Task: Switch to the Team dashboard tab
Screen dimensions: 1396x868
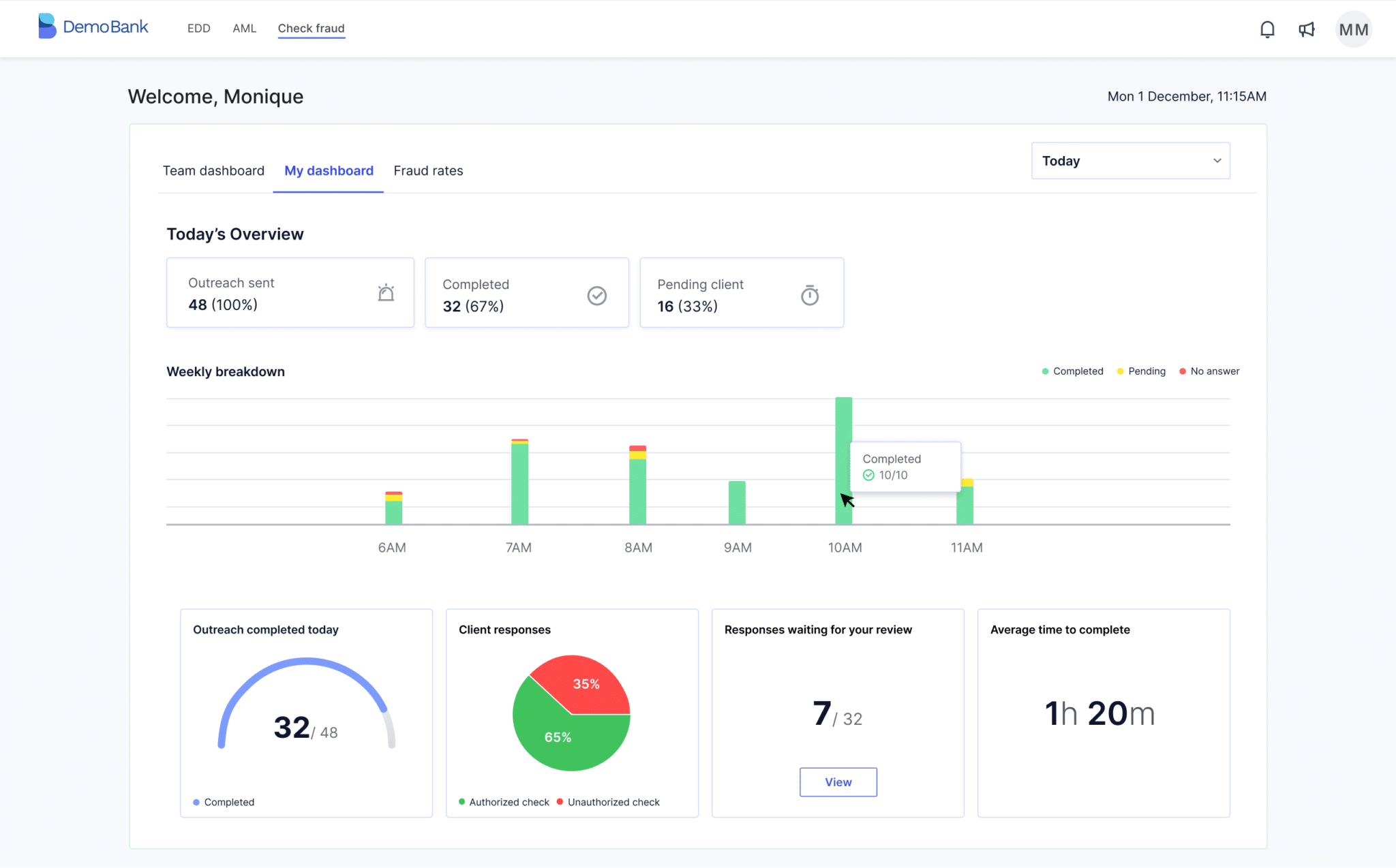Action: tap(213, 170)
